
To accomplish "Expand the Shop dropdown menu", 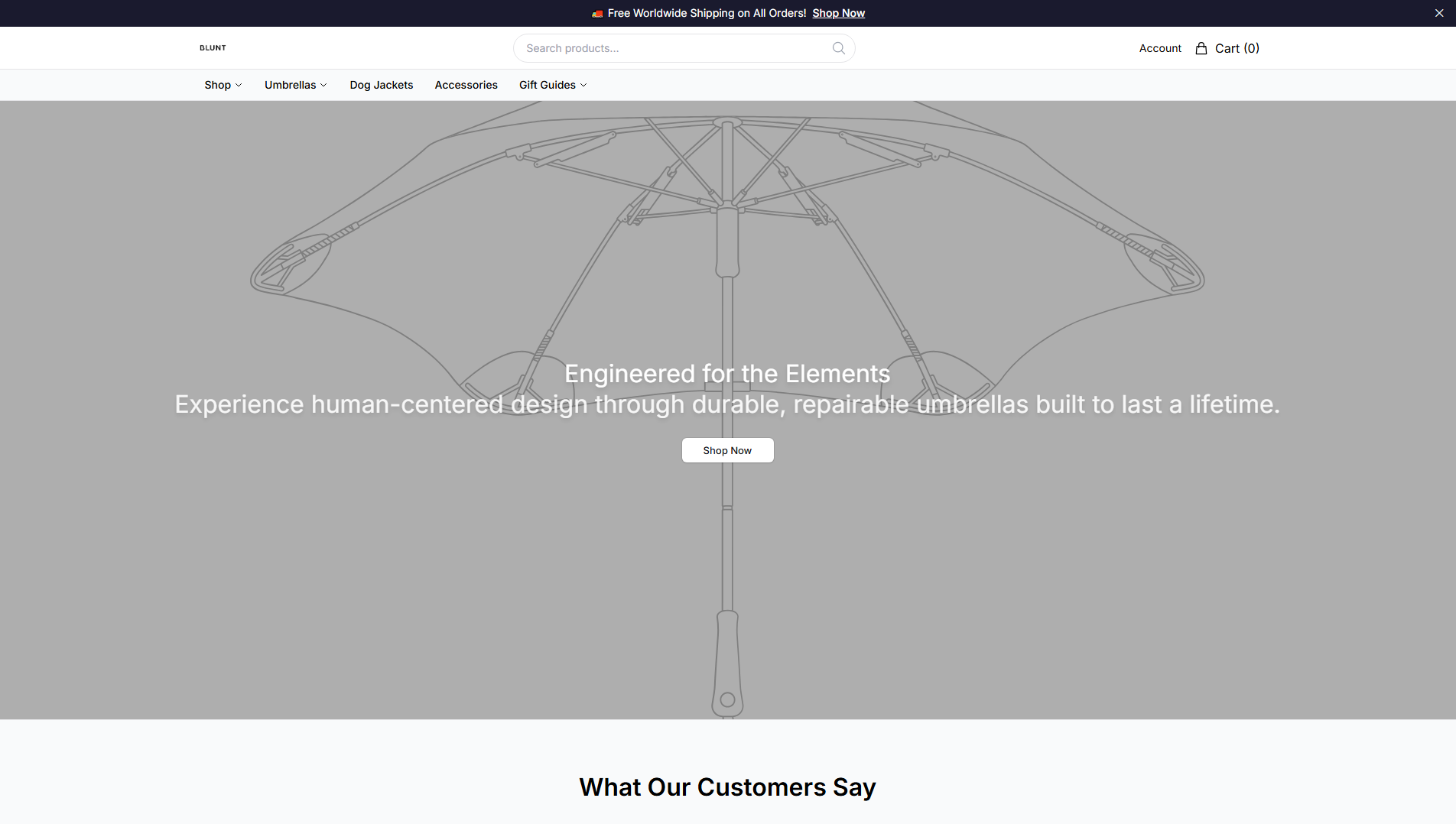I will point(223,85).
